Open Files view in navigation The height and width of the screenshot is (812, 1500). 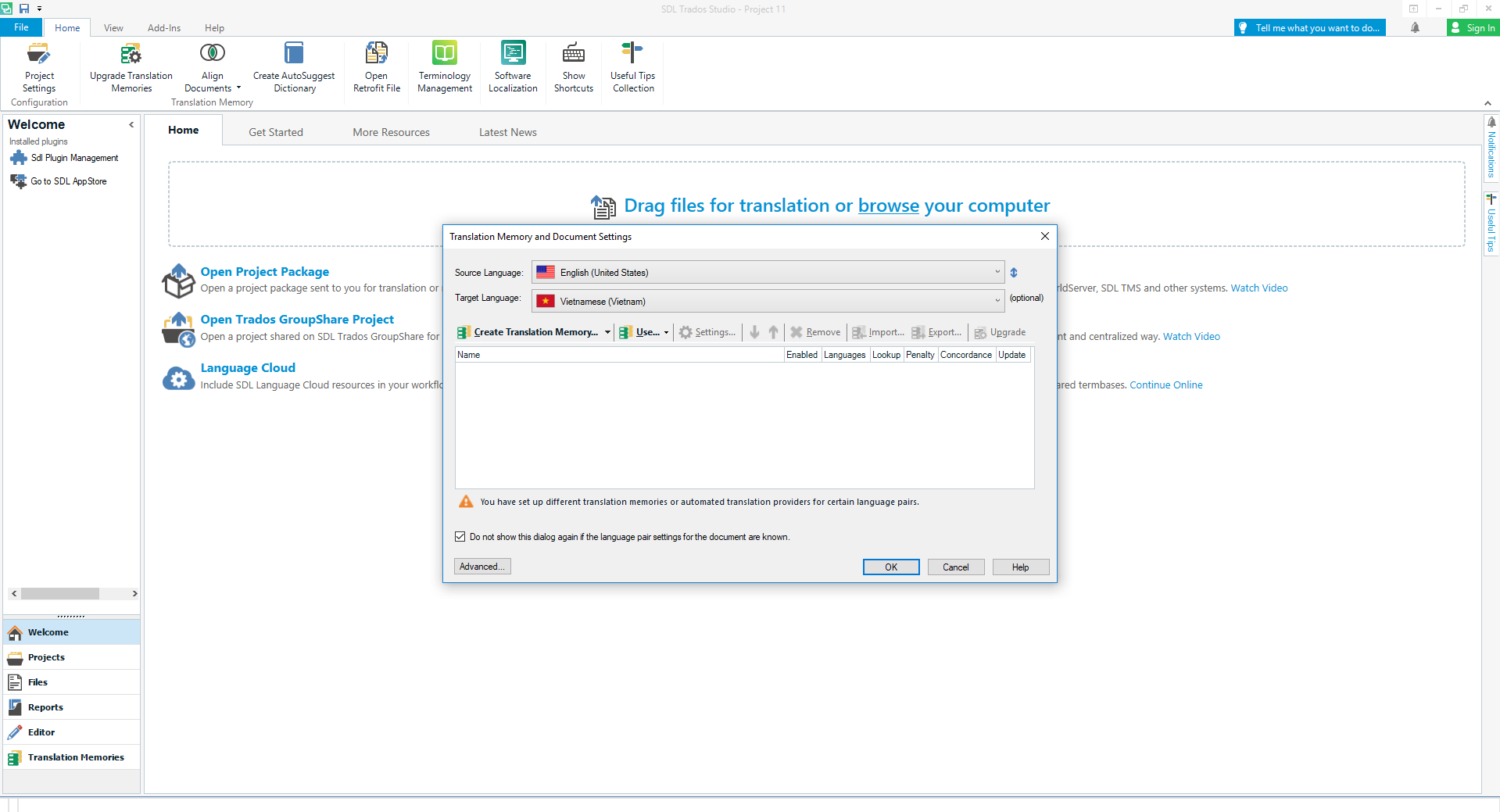click(x=71, y=682)
